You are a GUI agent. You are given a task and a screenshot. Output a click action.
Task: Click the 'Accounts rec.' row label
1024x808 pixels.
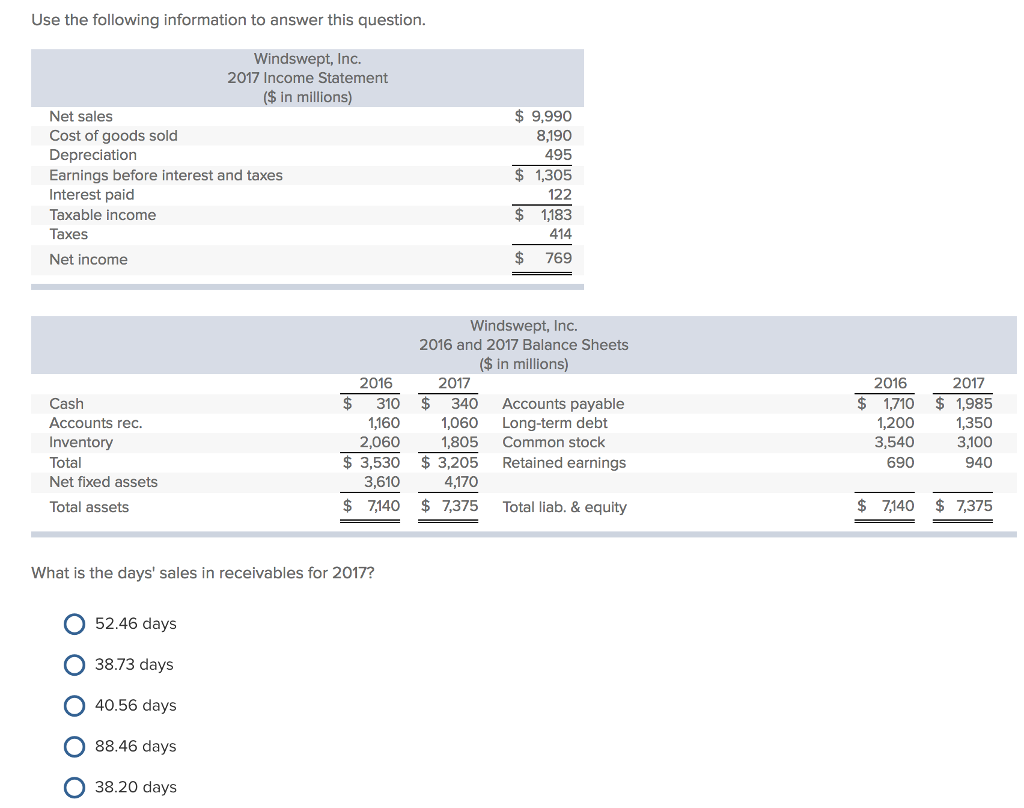pos(96,423)
